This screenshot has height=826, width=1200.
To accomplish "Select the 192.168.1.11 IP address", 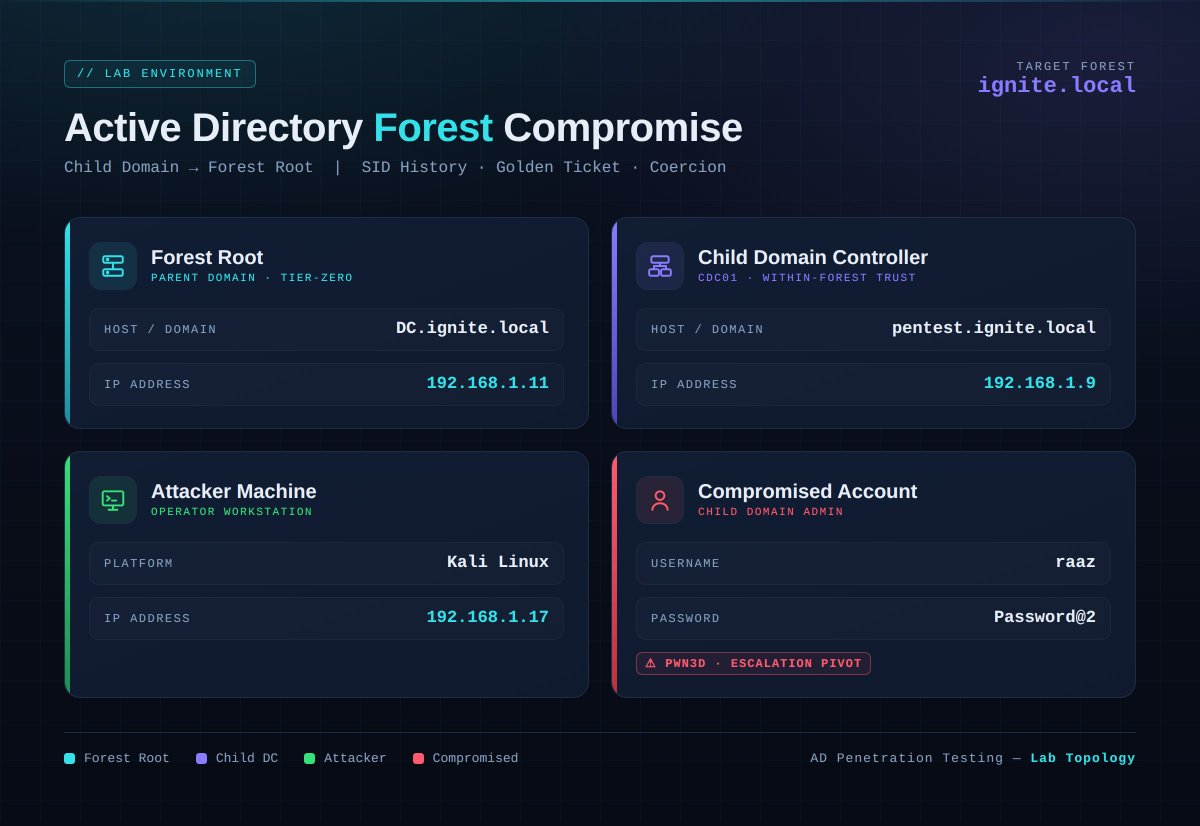I will click(488, 383).
